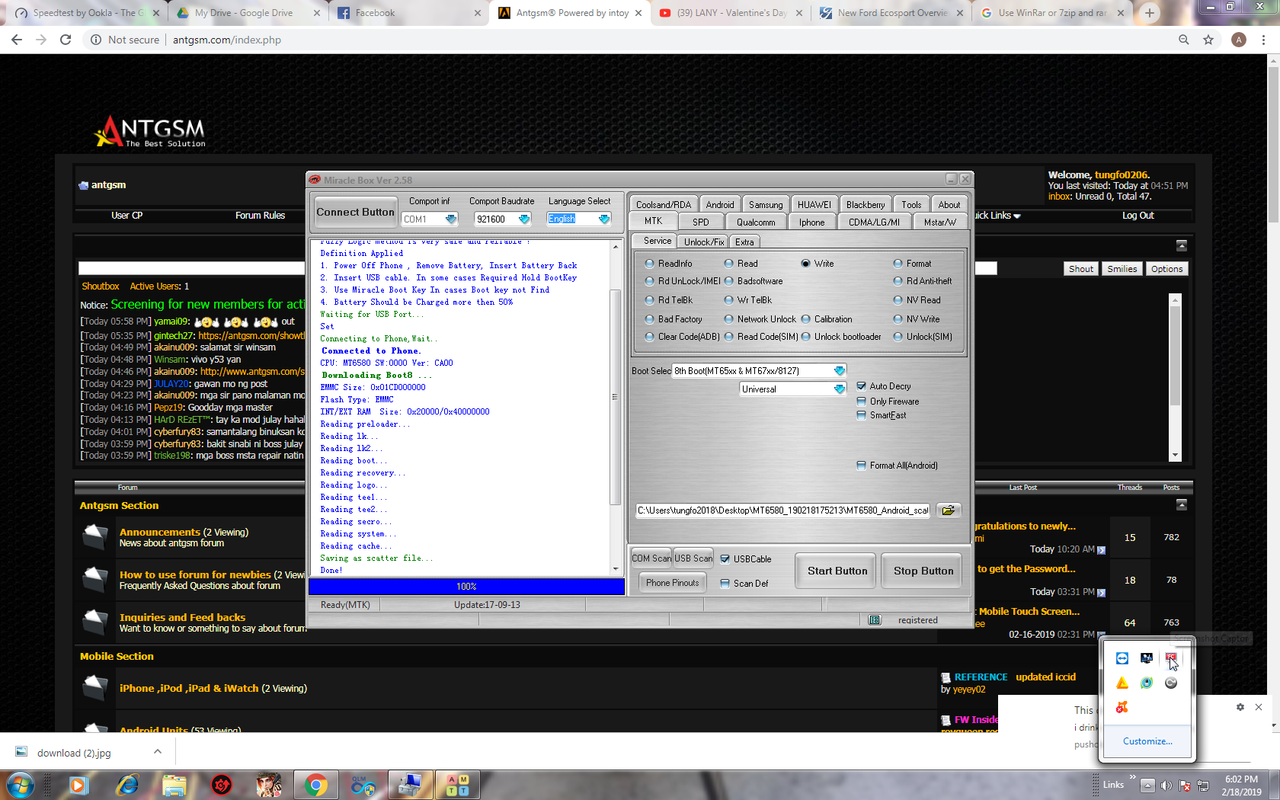Click the log window vertical scrollbar
Image resolution: width=1280 pixels, height=800 pixels.
click(615, 407)
